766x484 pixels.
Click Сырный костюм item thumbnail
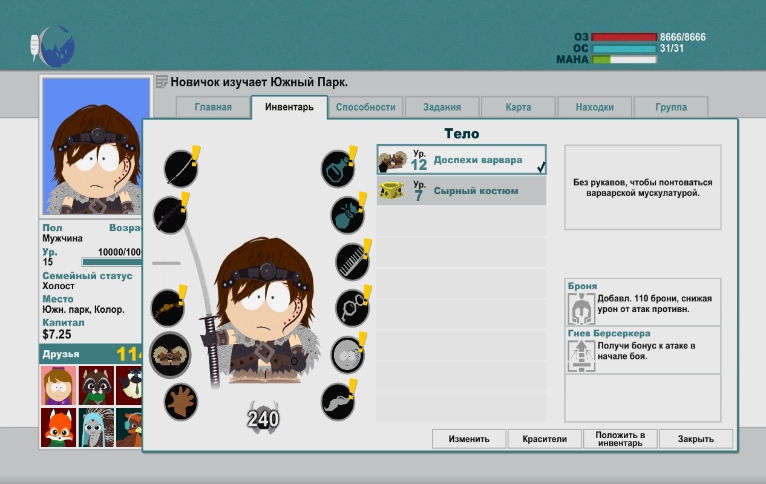tap(392, 191)
